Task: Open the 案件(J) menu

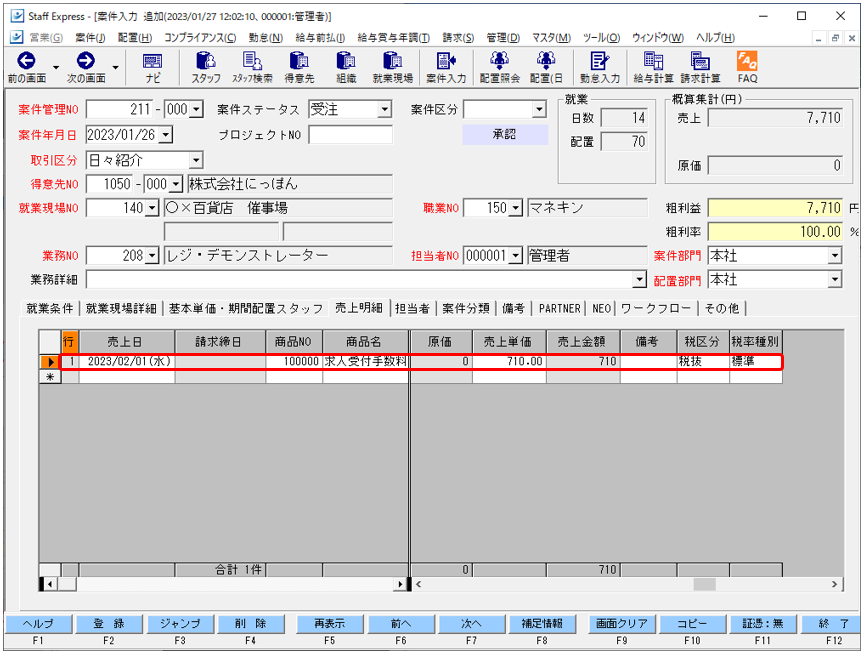Action: pos(90,38)
